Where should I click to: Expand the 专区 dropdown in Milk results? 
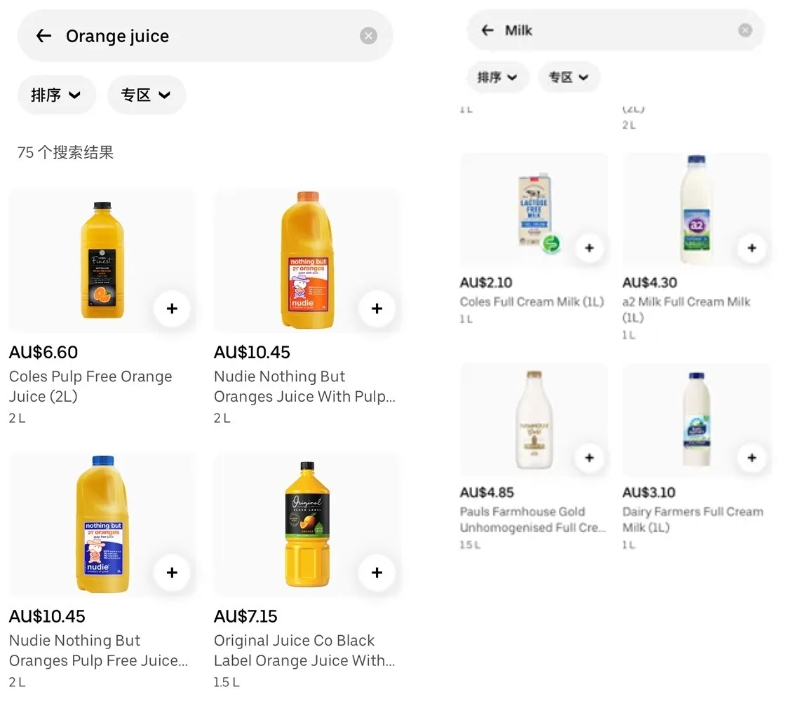pyautogui.click(x=568, y=77)
